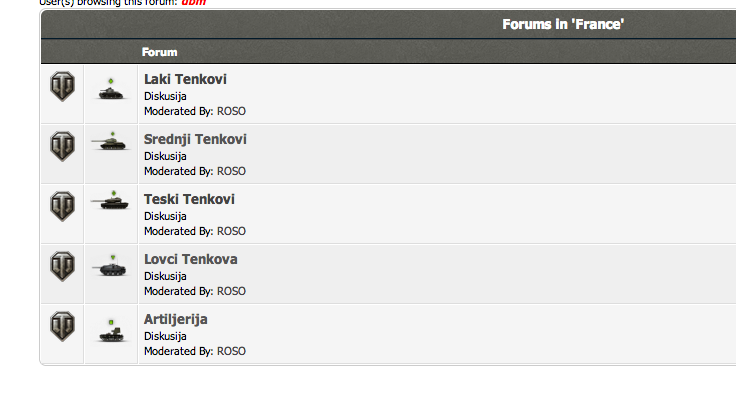The height and width of the screenshot is (416, 736).
Task: Open moderator ROSO profile under Laki Tenkovi
Action: 231,111
